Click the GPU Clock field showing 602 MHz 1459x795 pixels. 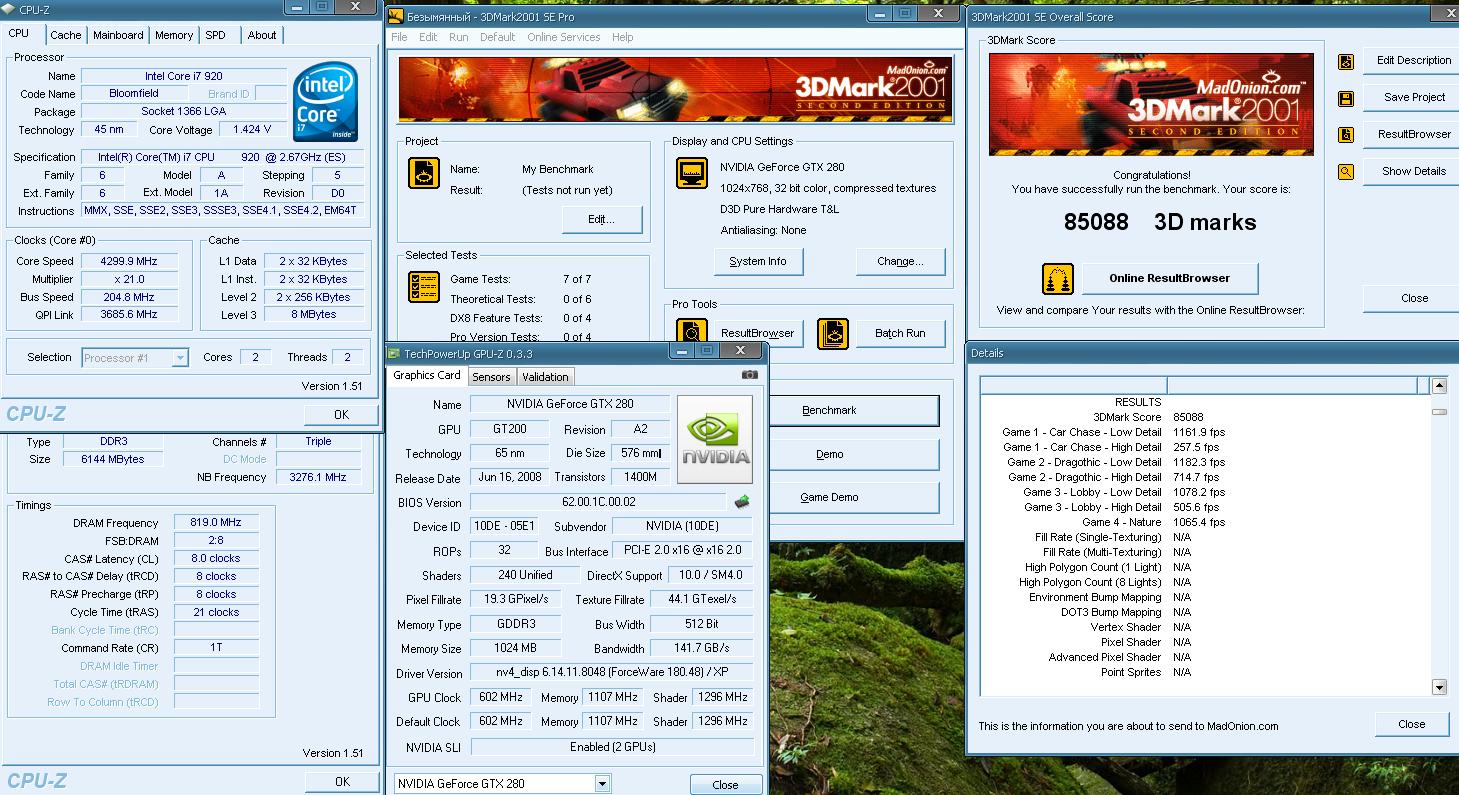click(500, 697)
